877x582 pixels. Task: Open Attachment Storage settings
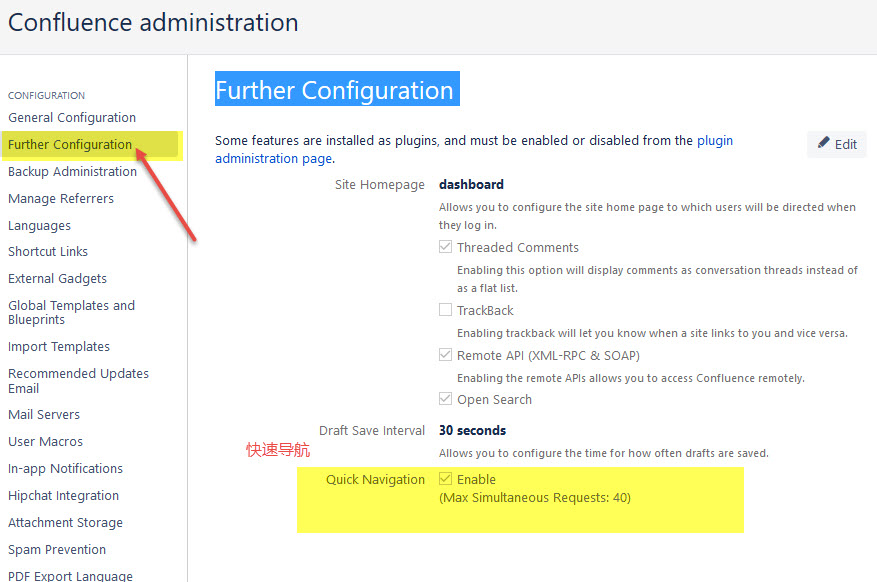[x=65, y=523]
